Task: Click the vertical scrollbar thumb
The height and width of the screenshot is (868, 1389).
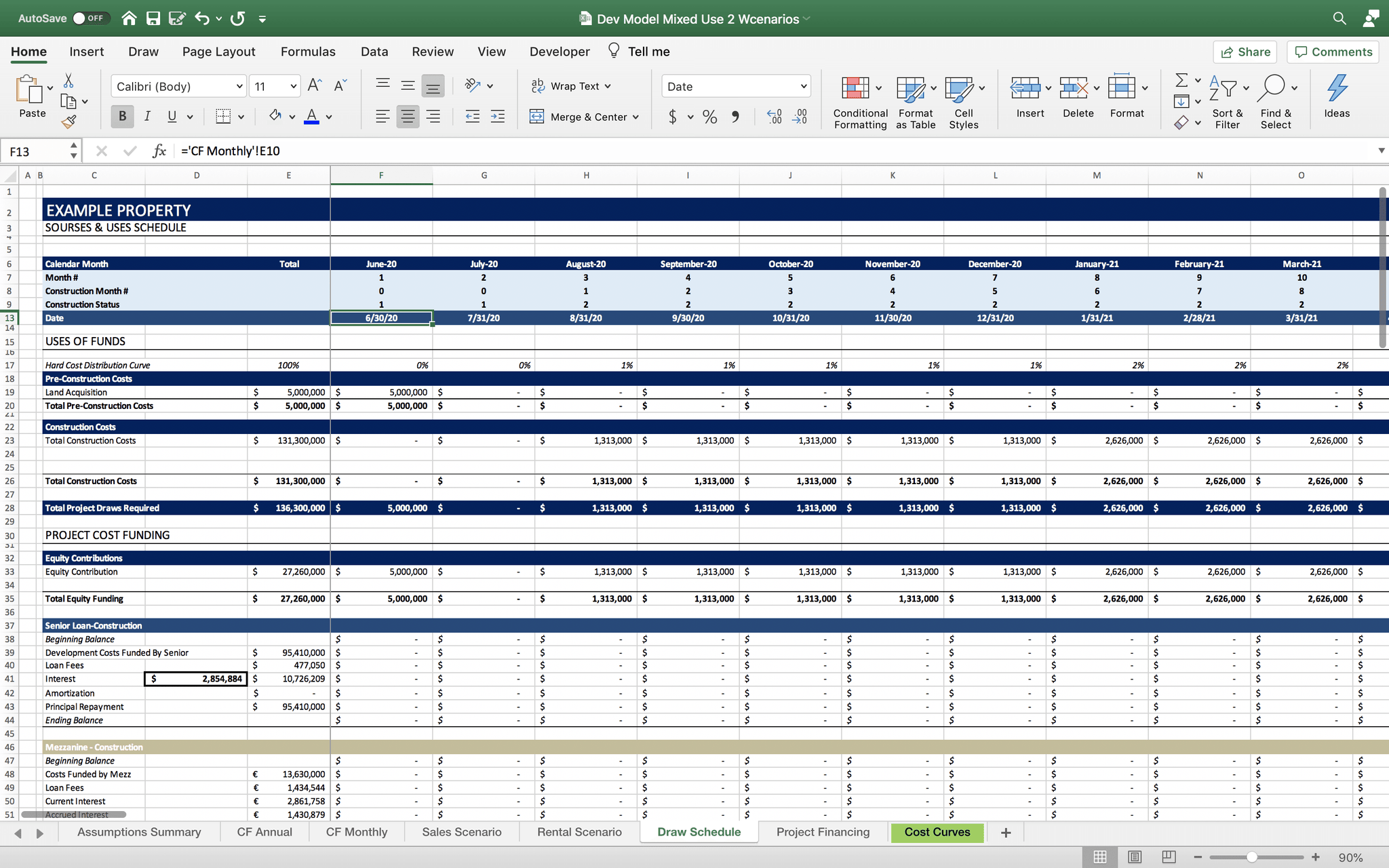Action: tap(1382, 268)
